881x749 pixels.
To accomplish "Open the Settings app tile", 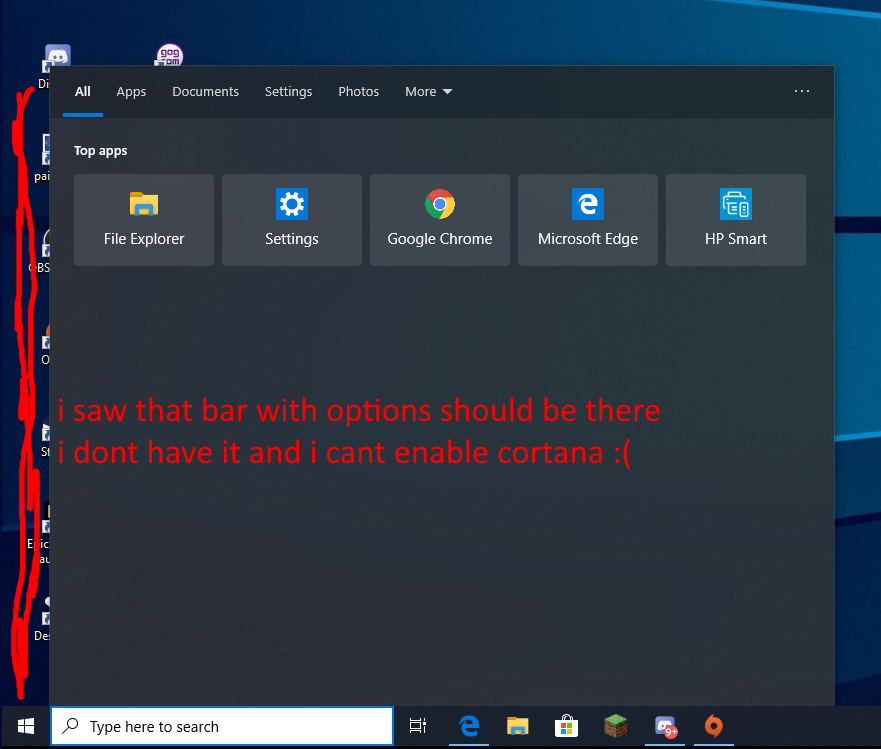I will coord(292,220).
